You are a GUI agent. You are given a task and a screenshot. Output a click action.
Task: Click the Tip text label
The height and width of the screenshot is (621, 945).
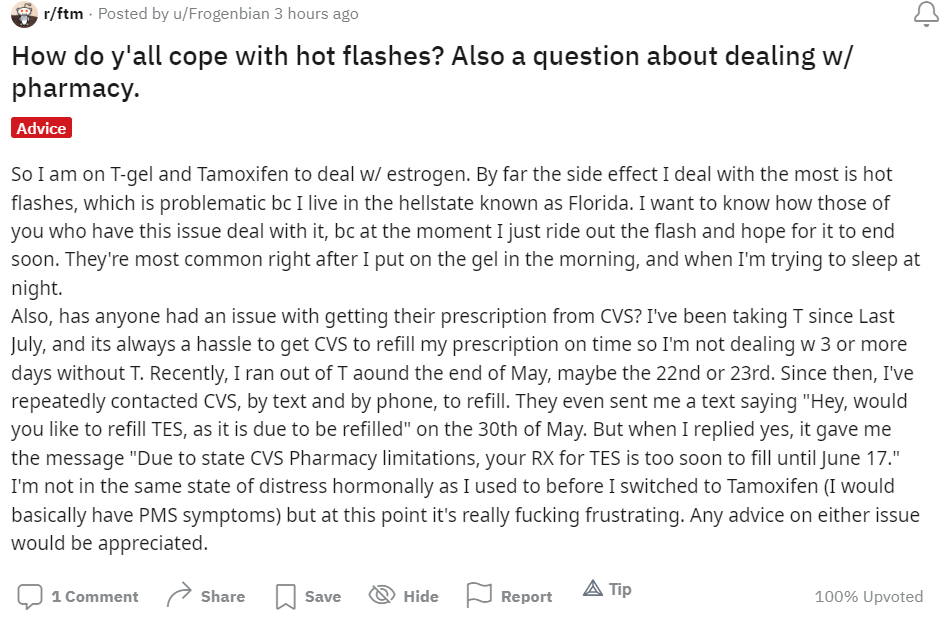tap(620, 589)
